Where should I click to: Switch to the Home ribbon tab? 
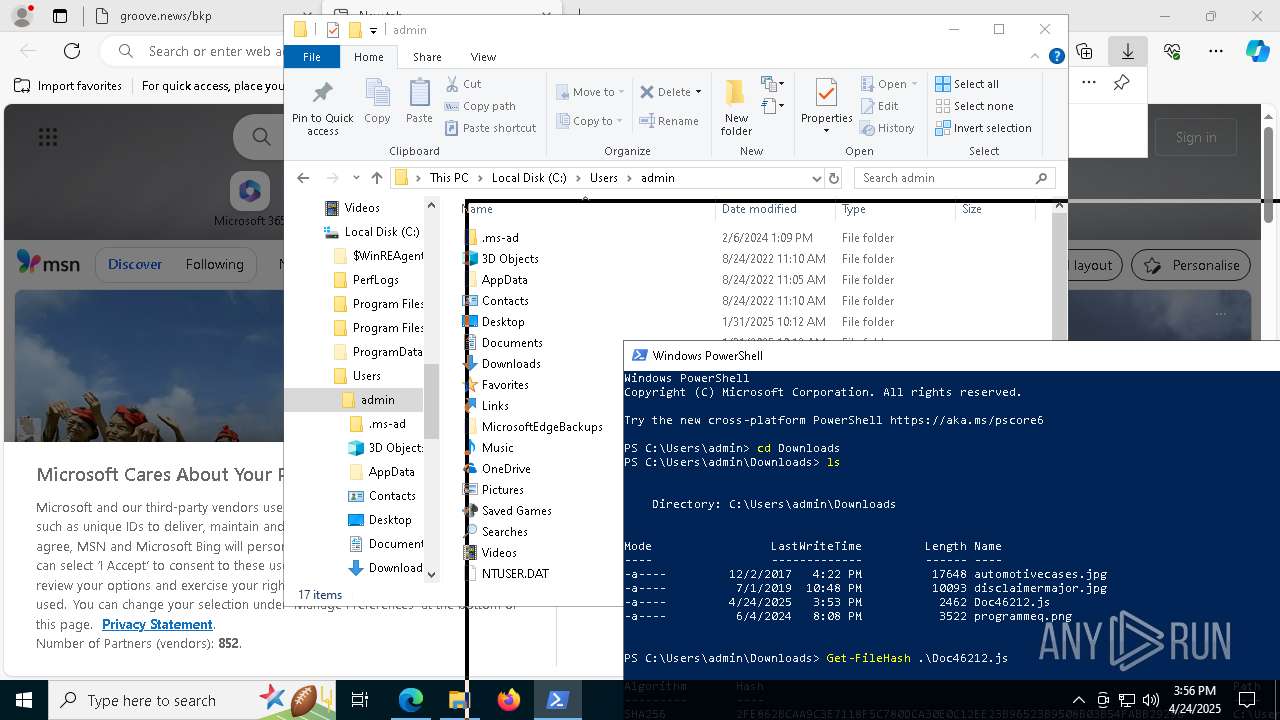(x=368, y=57)
